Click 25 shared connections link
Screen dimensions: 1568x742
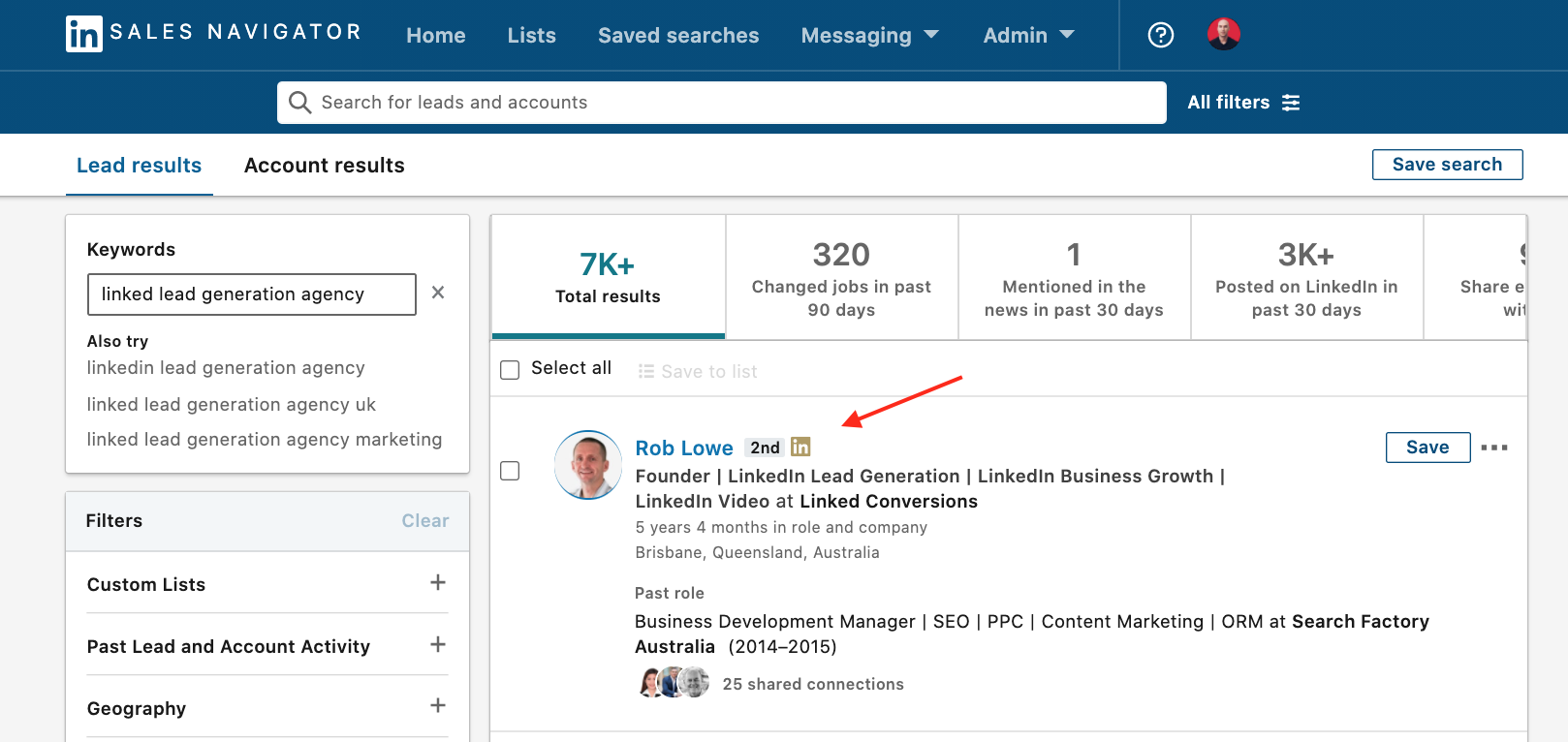click(813, 684)
